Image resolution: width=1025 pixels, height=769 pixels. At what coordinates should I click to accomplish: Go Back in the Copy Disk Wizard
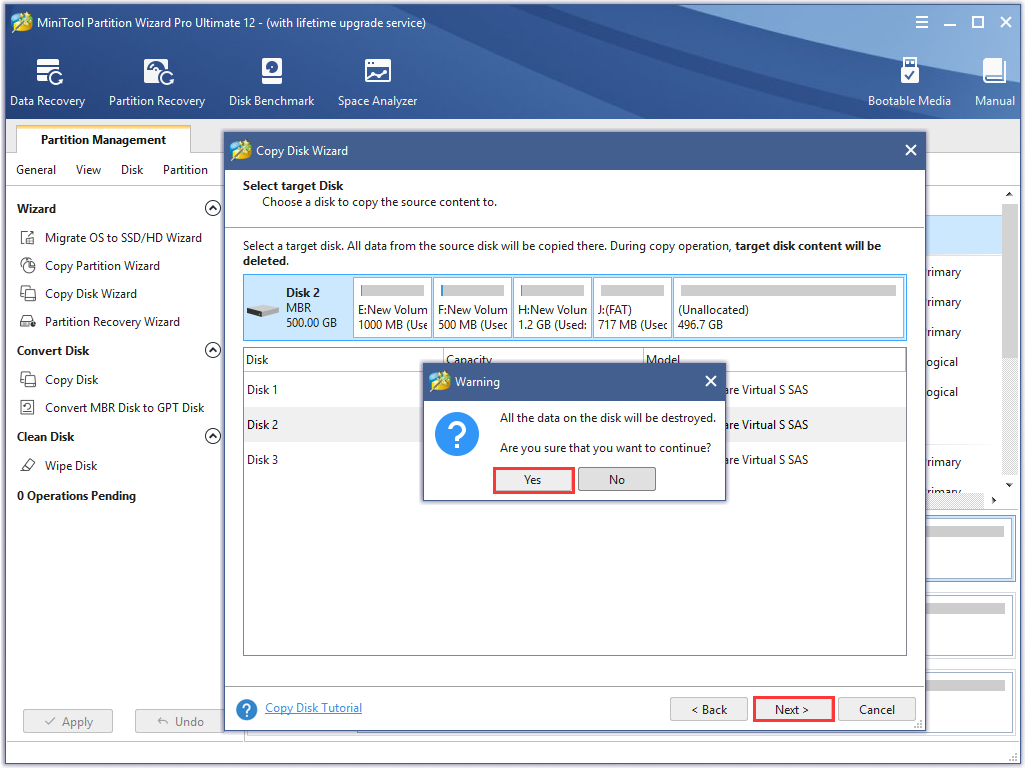pos(709,709)
